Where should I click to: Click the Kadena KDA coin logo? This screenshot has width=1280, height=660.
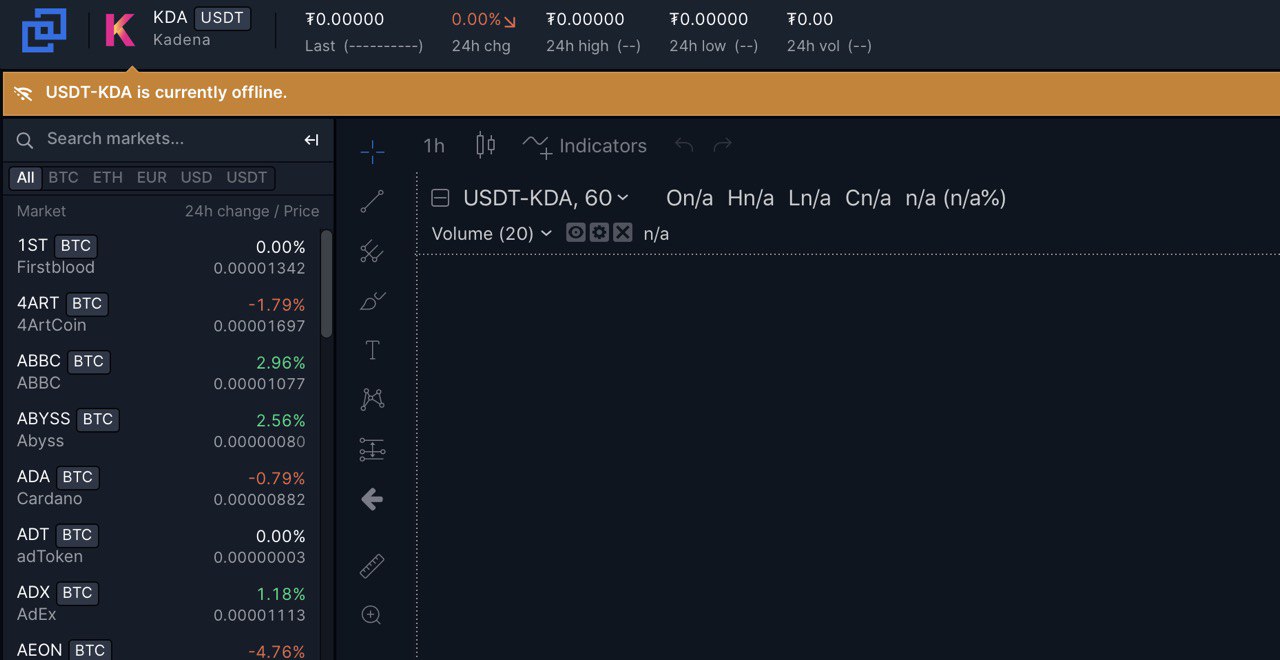120,30
